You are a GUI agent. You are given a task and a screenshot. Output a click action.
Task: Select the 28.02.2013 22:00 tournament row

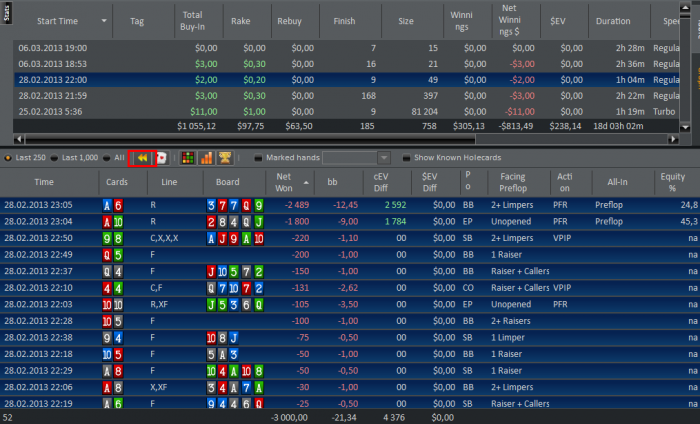pyautogui.click(x=346, y=80)
